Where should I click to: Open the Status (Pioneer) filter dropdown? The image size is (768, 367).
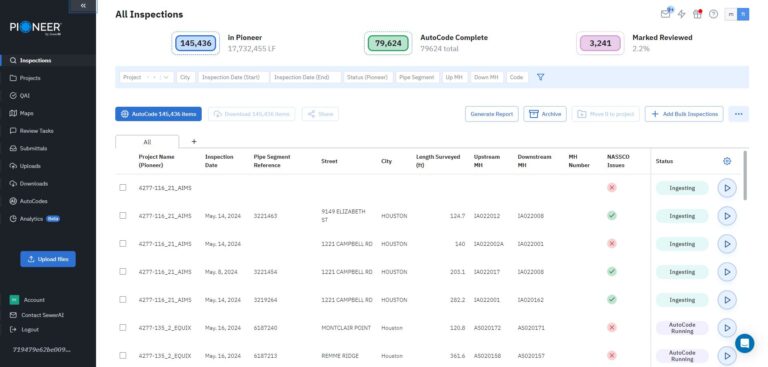coord(368,77)
